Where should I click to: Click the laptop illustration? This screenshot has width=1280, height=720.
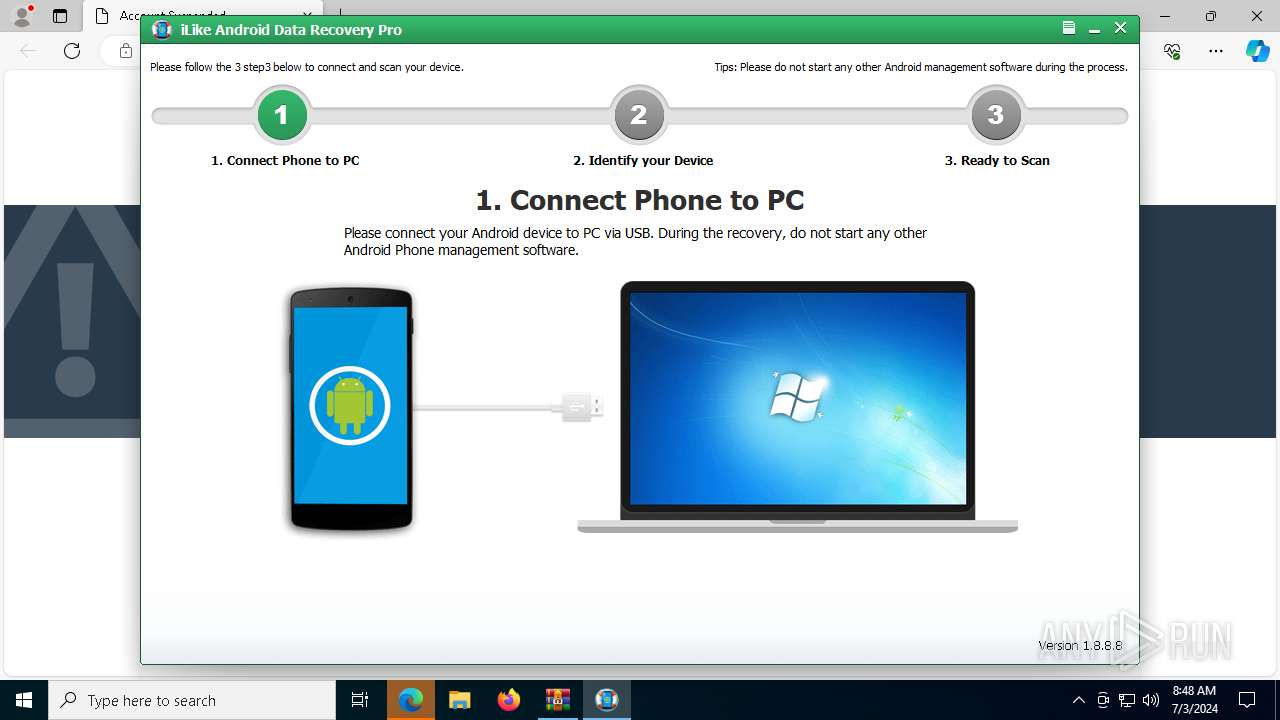[797, 407]
